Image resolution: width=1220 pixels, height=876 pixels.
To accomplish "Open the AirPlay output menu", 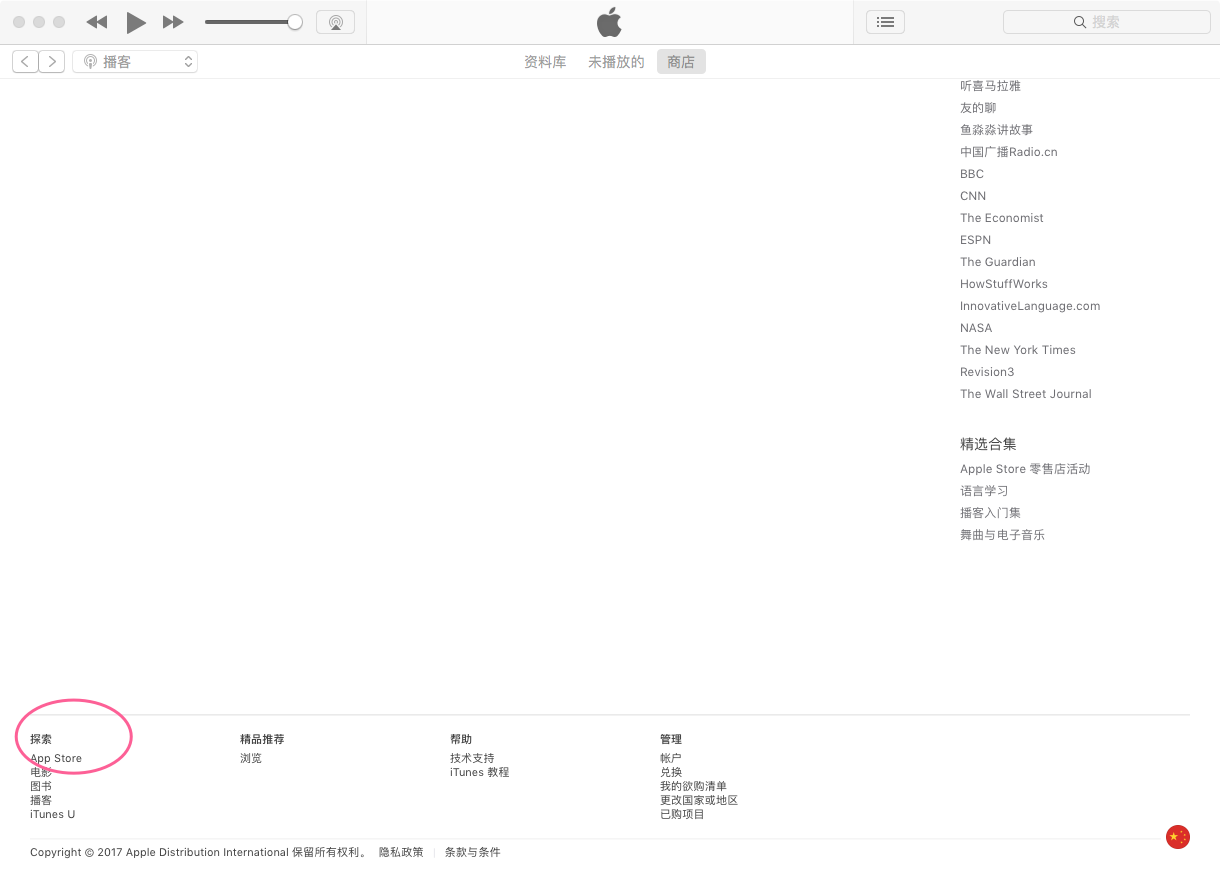I will click(335, 22).
